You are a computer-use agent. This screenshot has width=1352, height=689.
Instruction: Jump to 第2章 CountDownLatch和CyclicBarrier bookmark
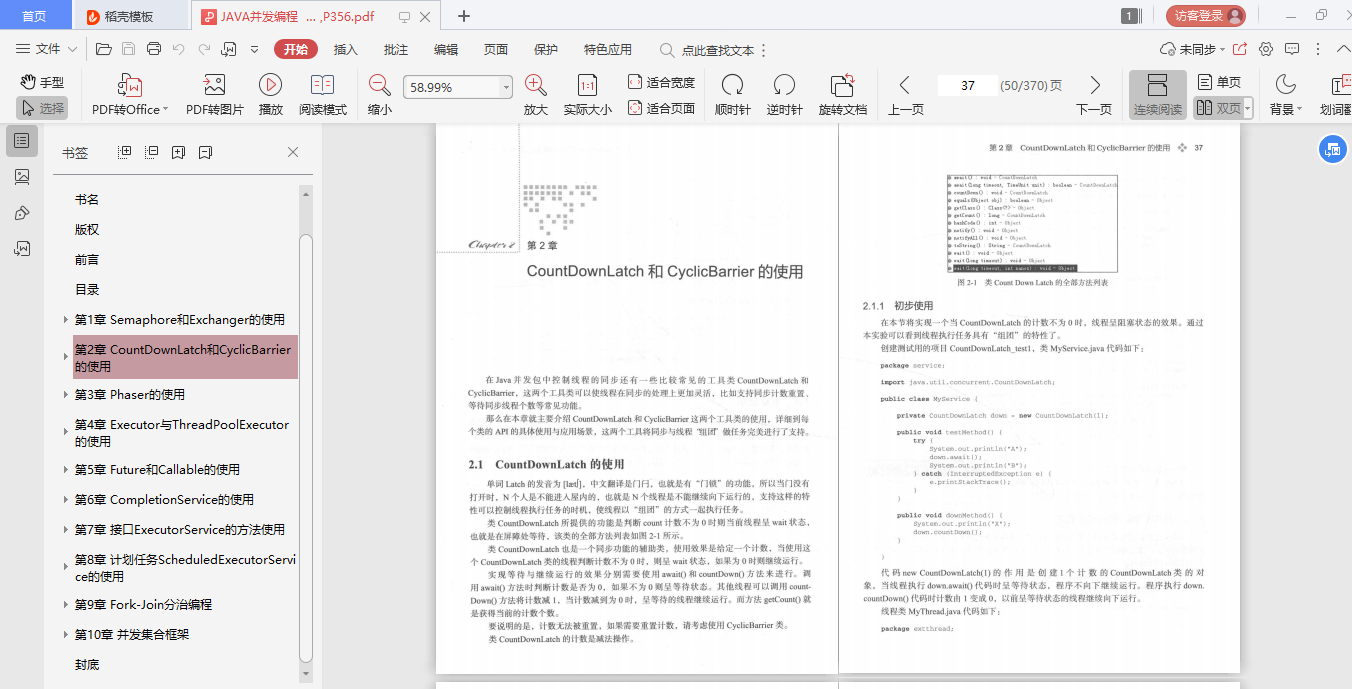[x=186, y=358]
